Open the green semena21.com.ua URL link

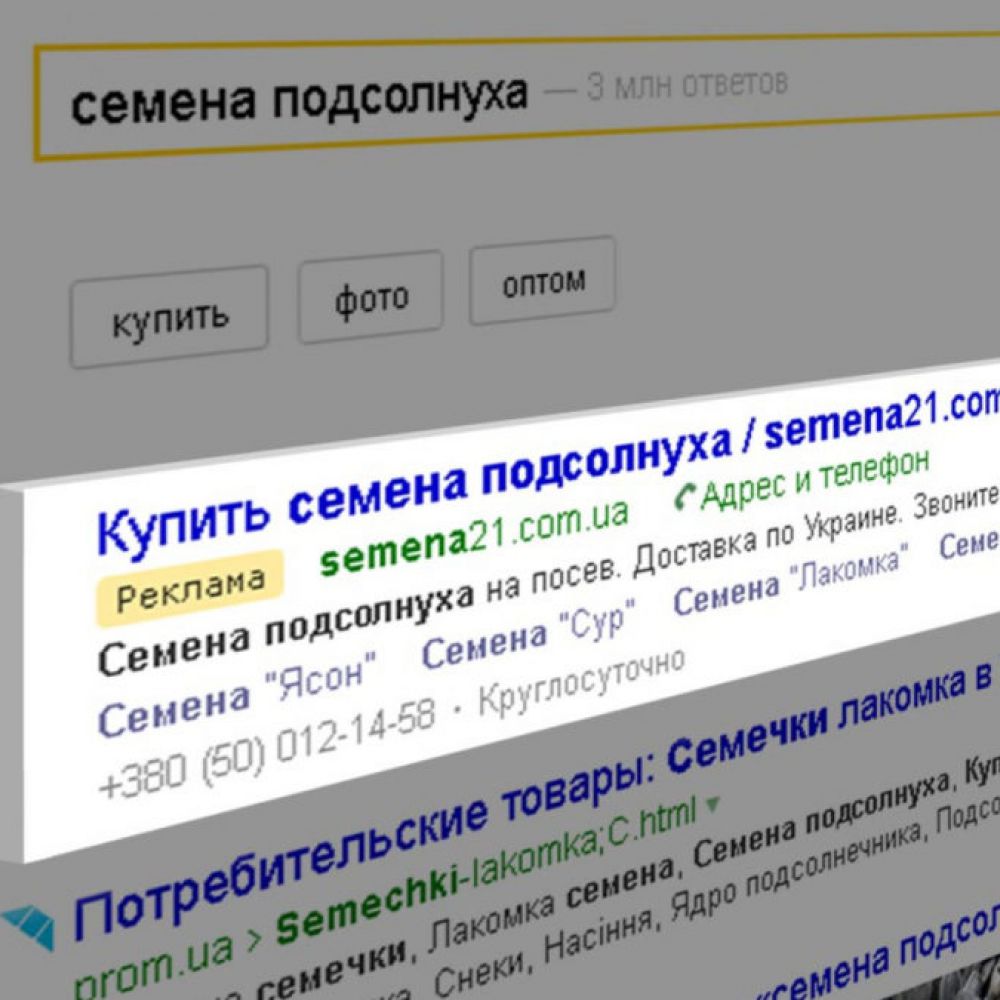(474, 538)
